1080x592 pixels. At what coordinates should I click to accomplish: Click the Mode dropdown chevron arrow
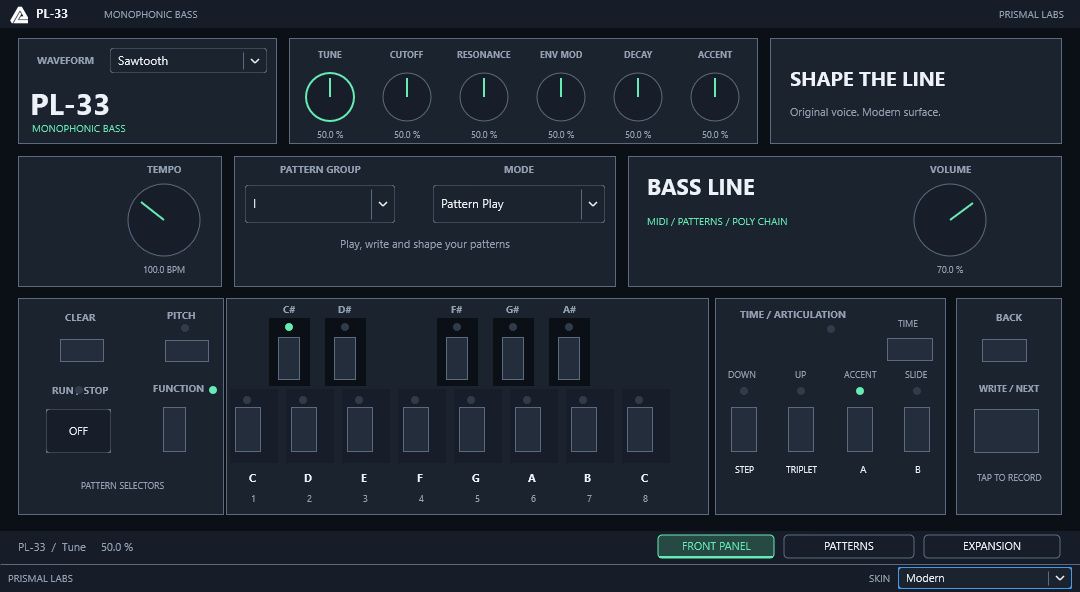coord(593,204)
